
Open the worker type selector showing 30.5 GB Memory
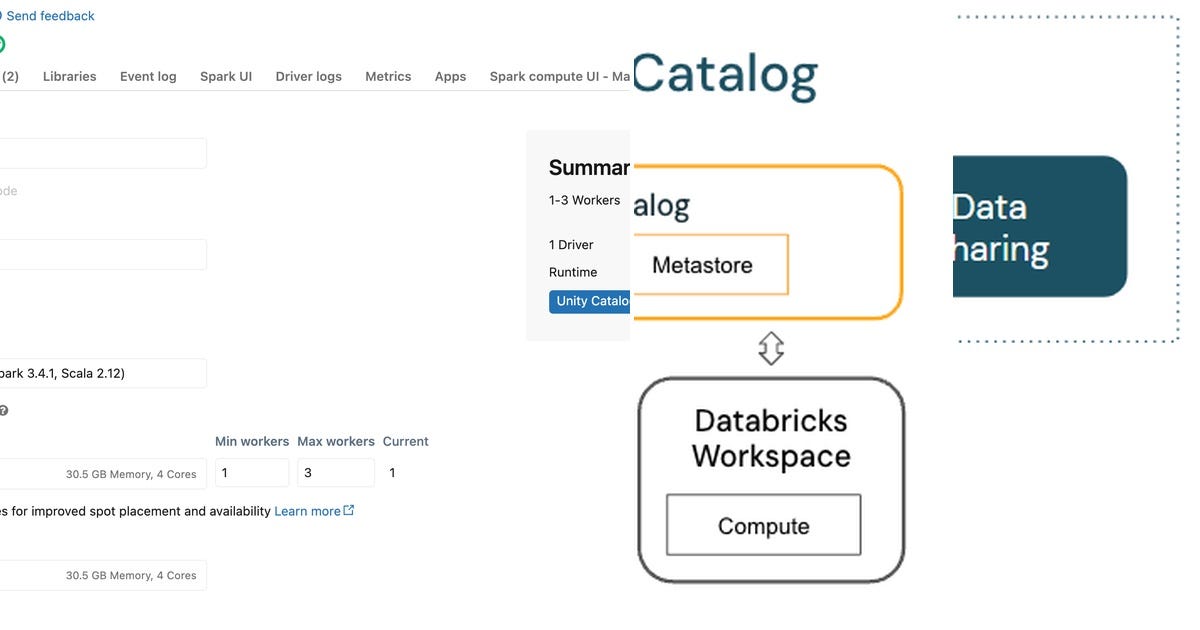tap(100, 473)
